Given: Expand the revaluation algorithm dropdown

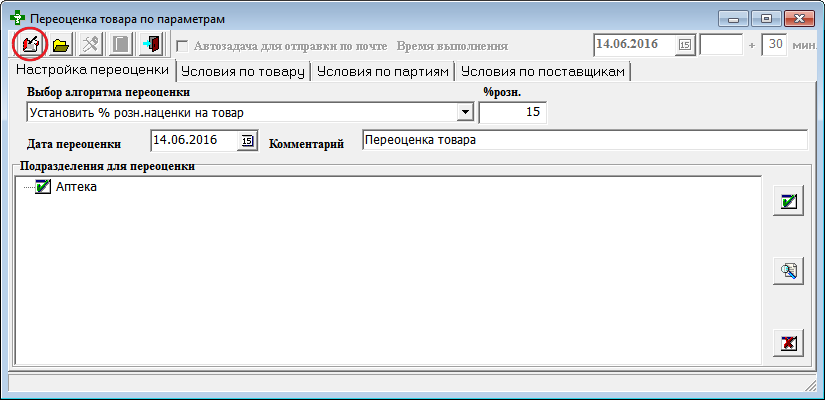Looking at the screenshot, I should tap(464, 112).
